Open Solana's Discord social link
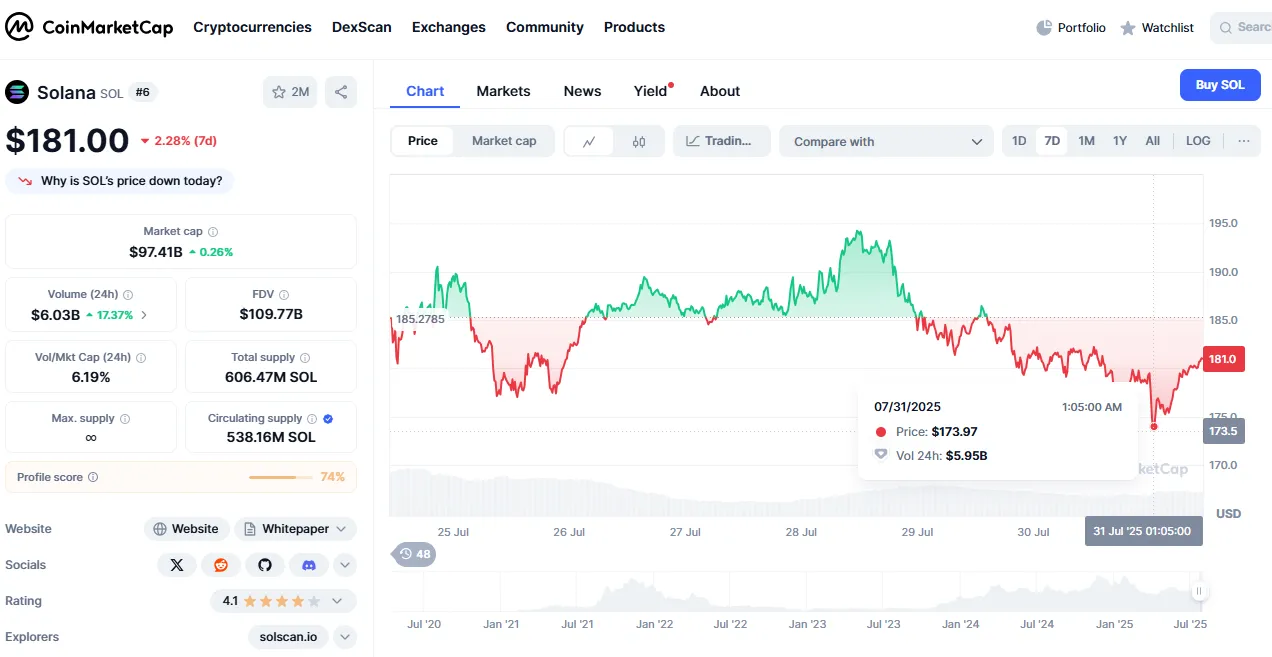The image size is (1272, 657). click(x=309, y=565)
